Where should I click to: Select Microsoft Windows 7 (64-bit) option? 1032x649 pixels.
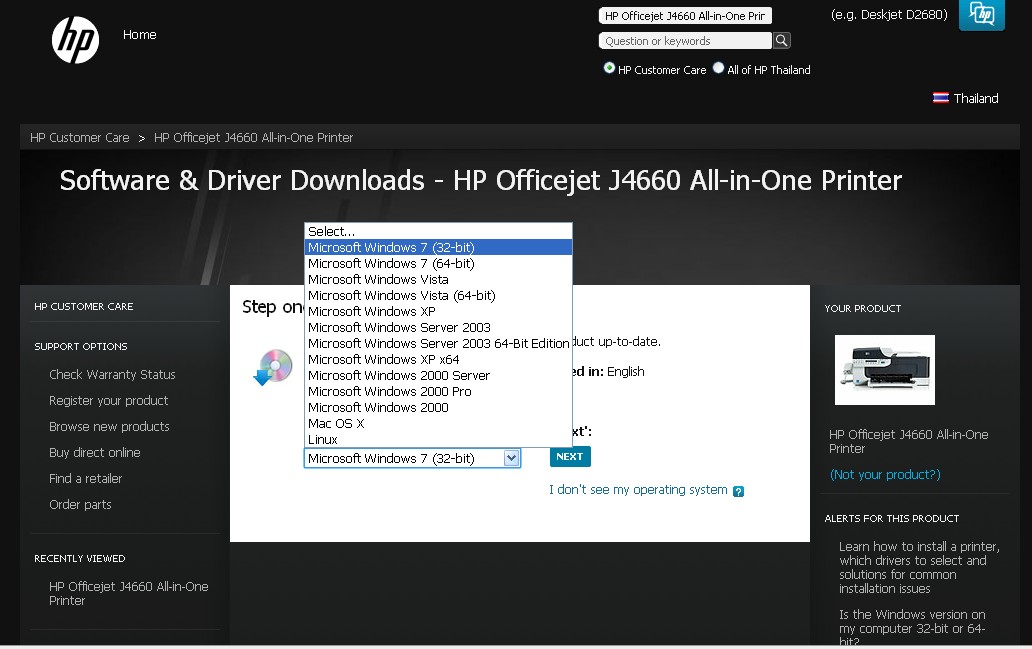click(x=438, y=263)
